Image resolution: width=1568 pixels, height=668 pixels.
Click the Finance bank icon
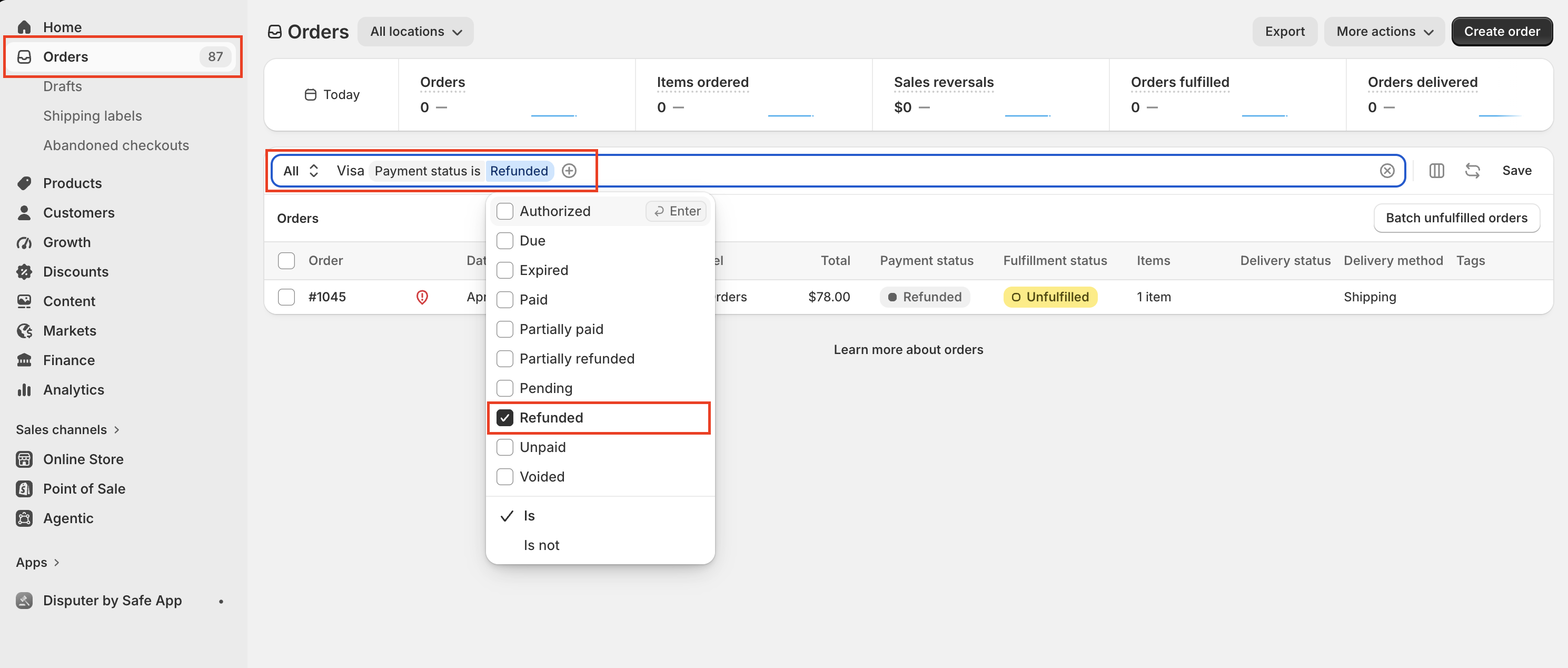pos(24,360)
